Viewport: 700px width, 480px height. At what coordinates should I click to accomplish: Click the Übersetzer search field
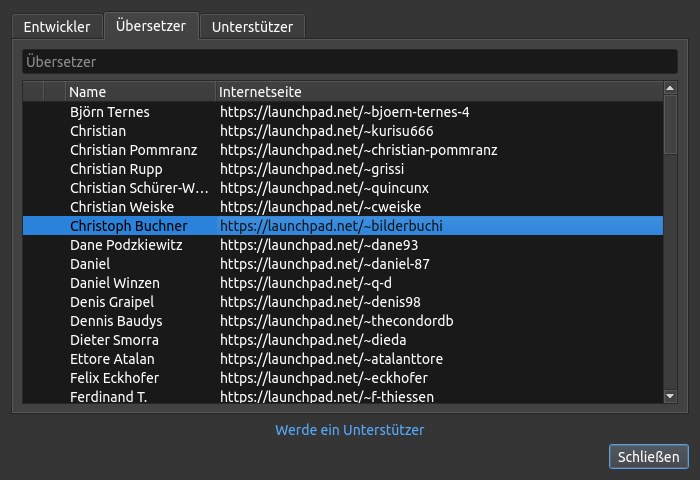pos(349,61)
